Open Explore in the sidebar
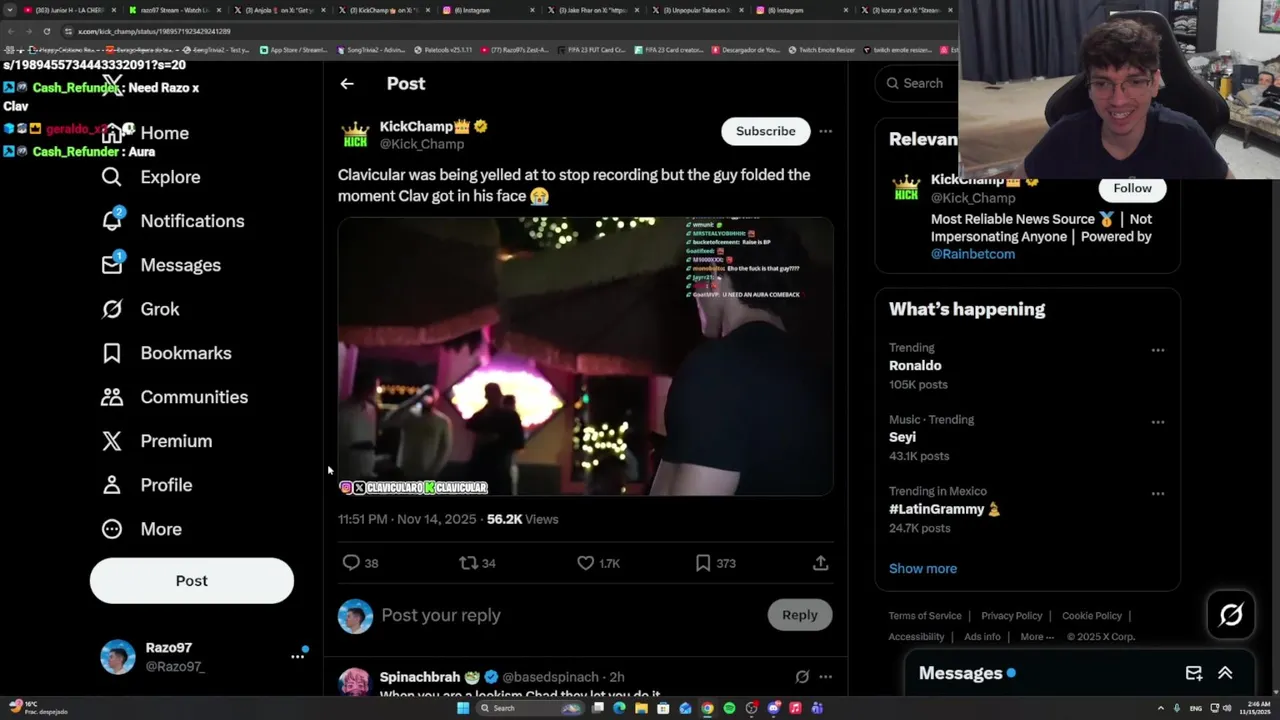The image size is (1280, 720). click(x=151, y=177)
